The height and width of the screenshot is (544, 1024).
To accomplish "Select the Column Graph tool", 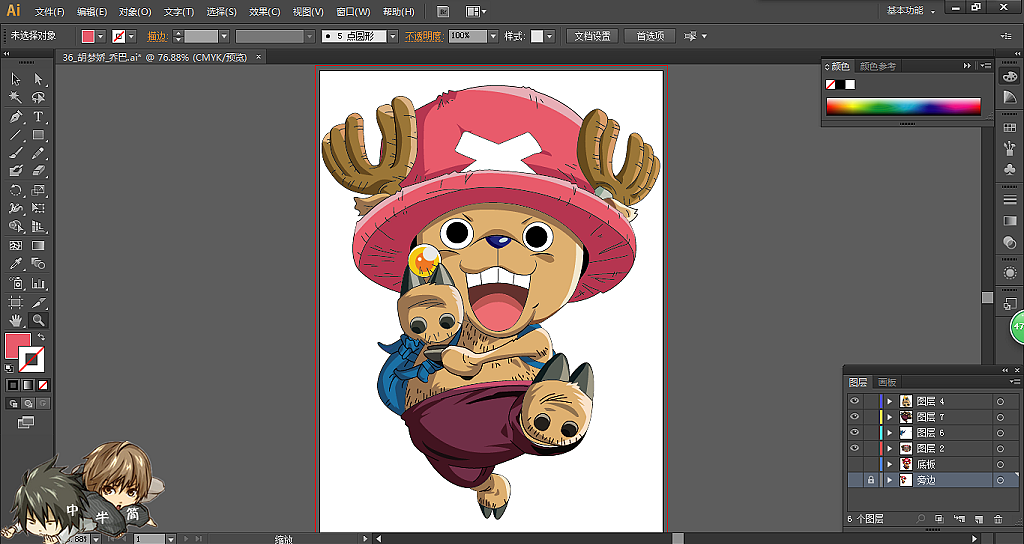I will coord(39,283).
